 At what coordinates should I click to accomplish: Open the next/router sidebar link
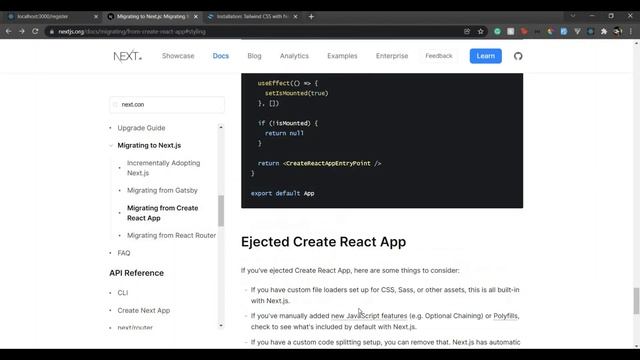(135, 327)
